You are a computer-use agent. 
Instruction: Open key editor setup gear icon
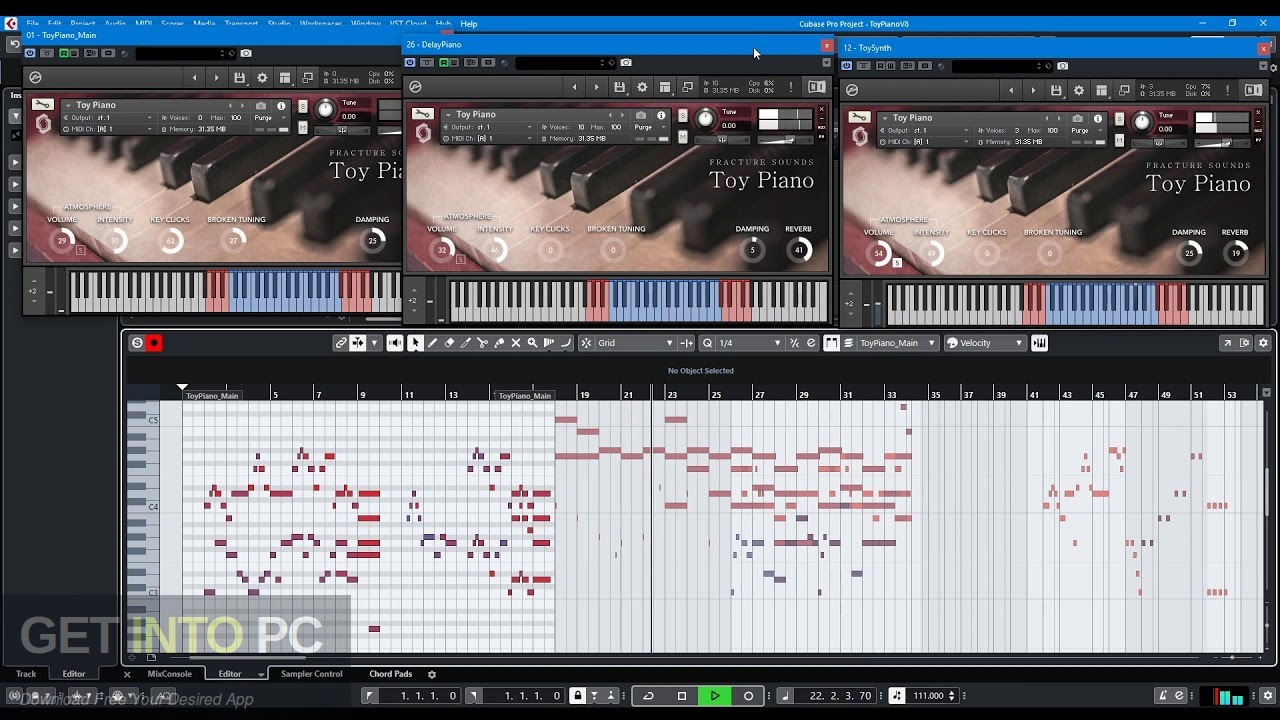click(x=1263, y=343)
